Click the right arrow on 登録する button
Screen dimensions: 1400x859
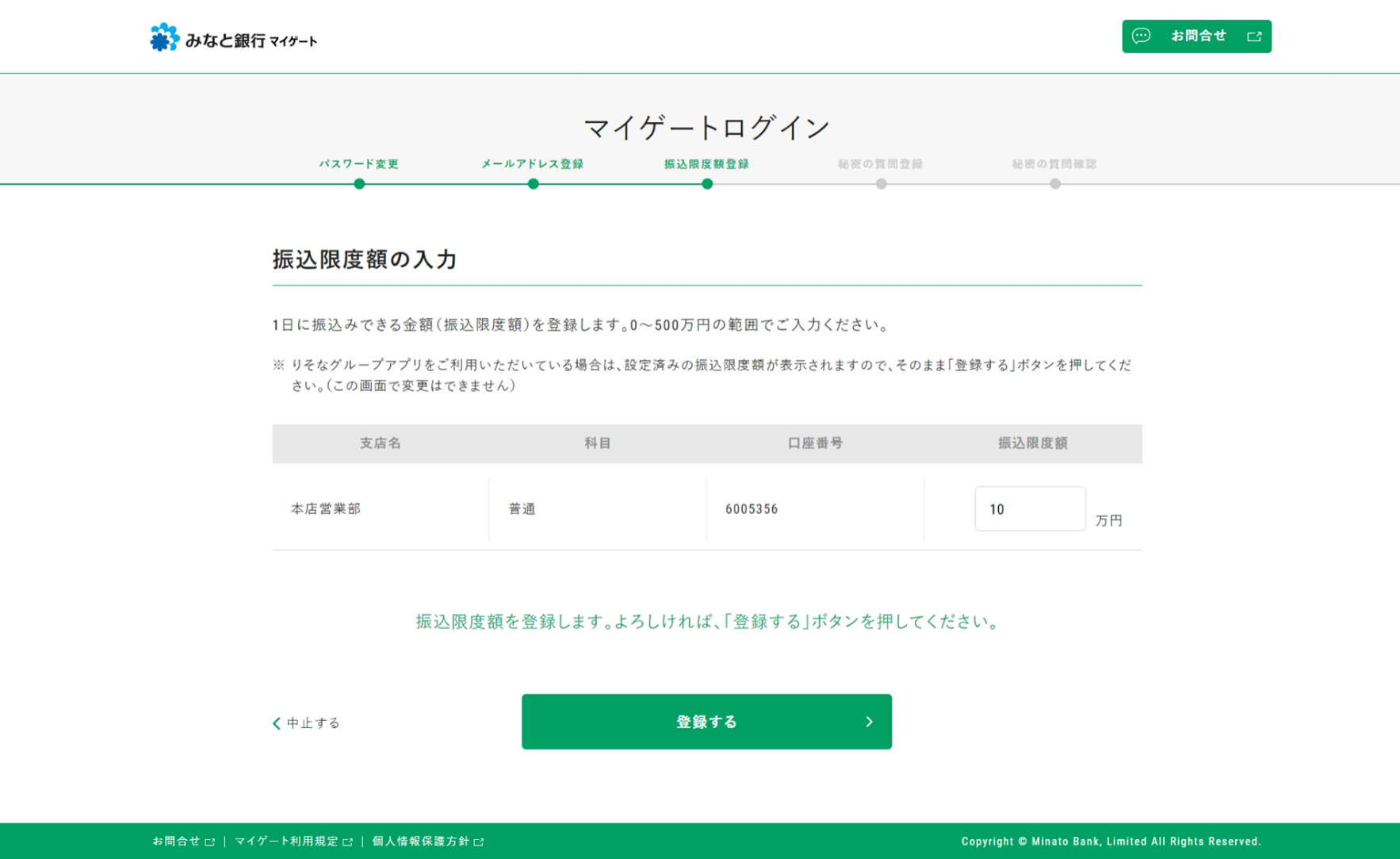[x=869, y=722]
